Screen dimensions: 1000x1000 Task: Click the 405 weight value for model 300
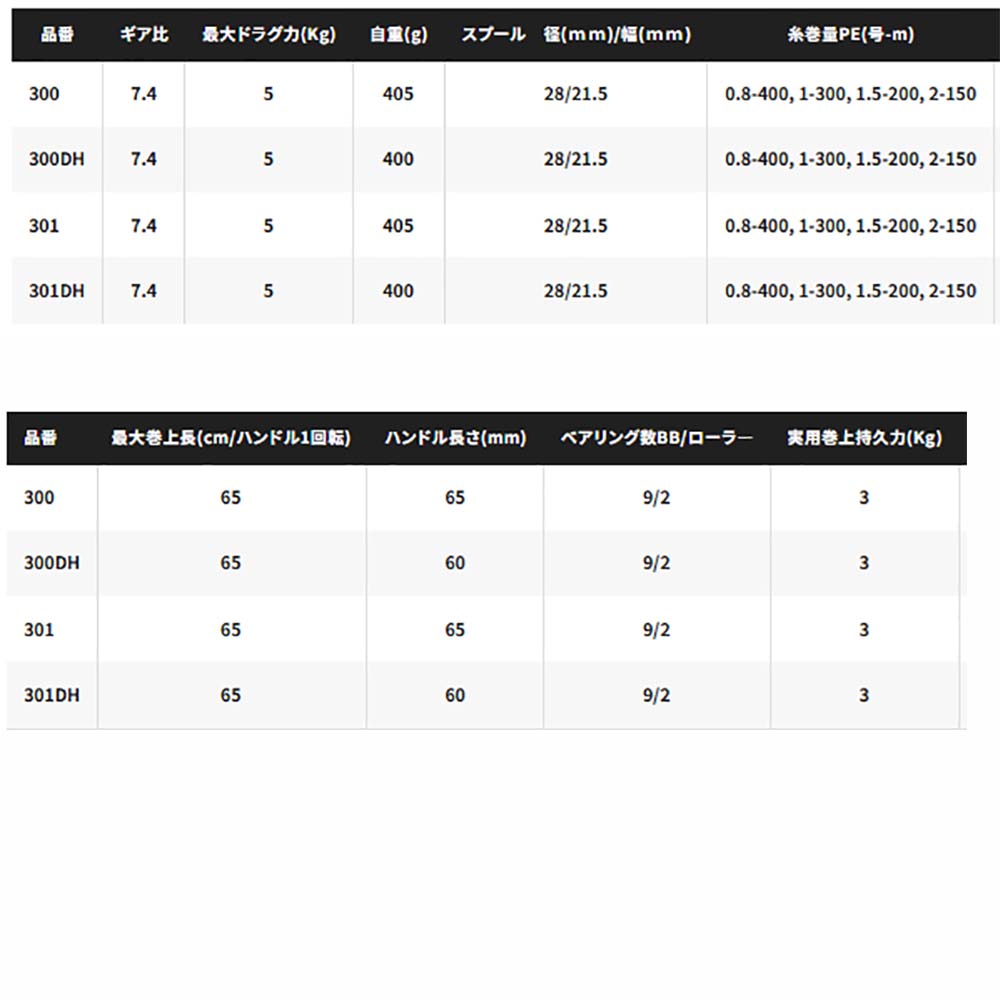coord(398,94)
